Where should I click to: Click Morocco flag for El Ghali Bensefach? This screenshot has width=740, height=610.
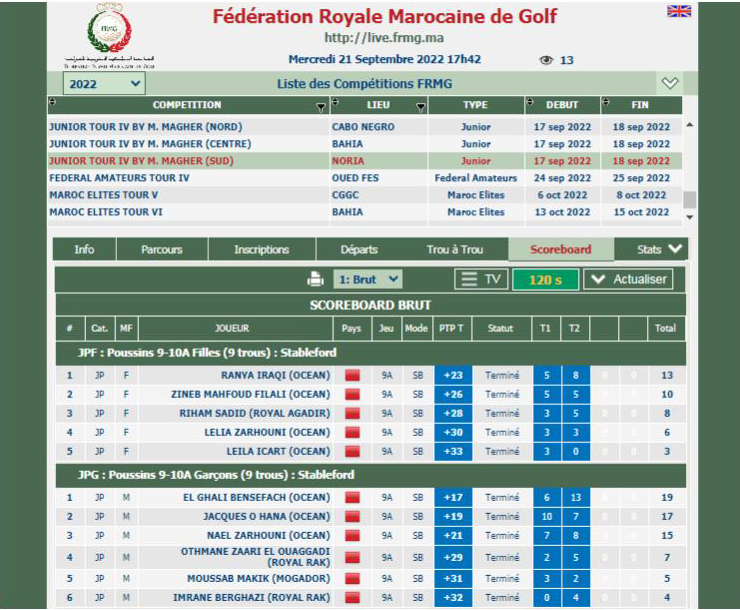pos(352,498)
